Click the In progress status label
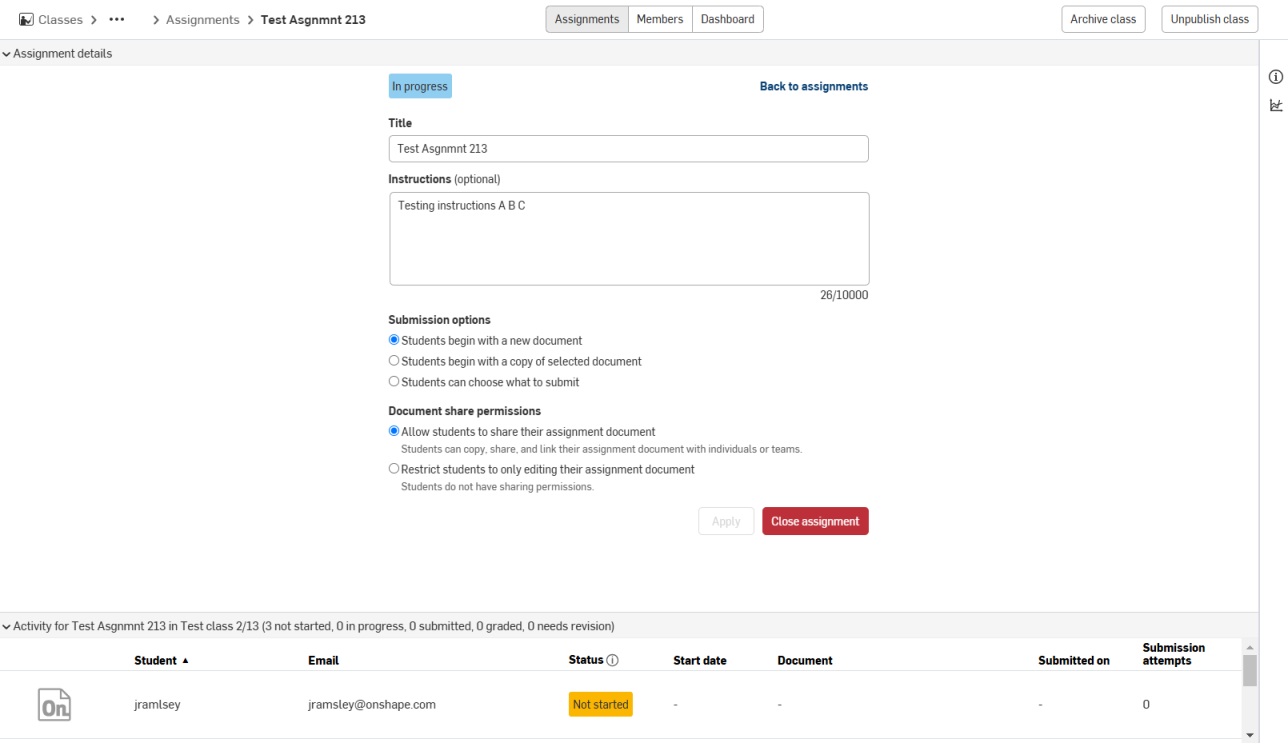Viewport: 1288px width, 743px height. pyautogui.click(x=420, y=87)
